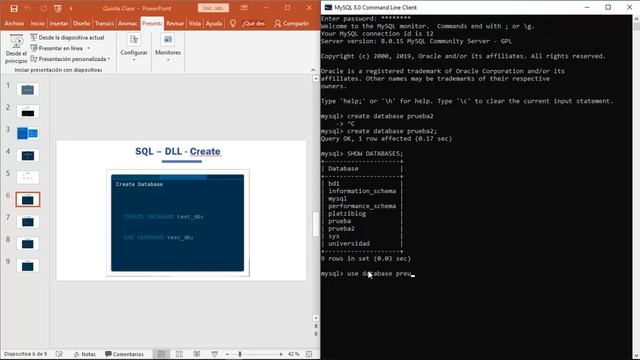Collapse the ribbon with the chevron
The image size is (640, 360).
coord(313,70)
